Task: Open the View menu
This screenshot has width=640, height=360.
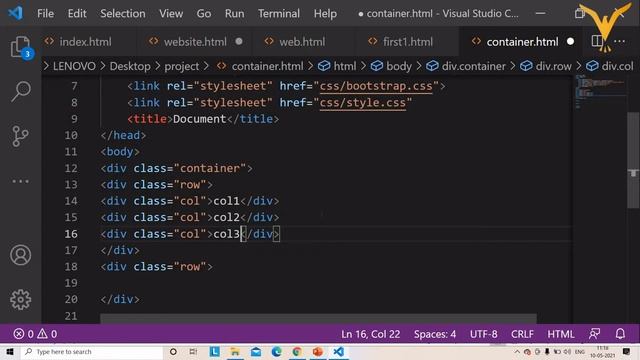Action: [171, 13]
